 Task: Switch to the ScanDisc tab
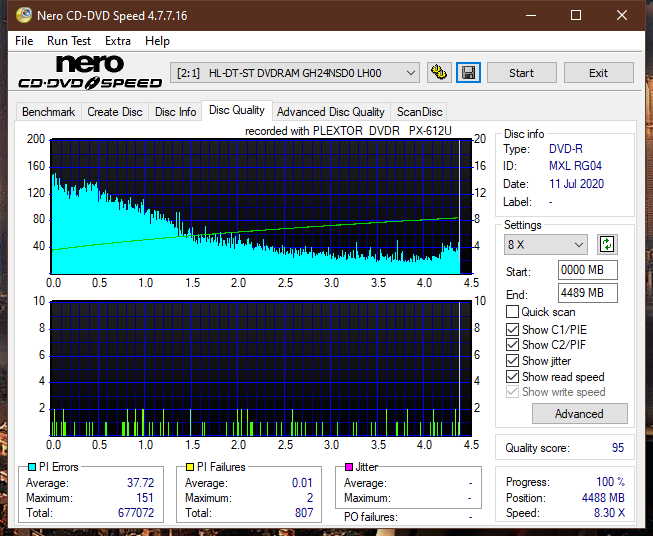419,112
